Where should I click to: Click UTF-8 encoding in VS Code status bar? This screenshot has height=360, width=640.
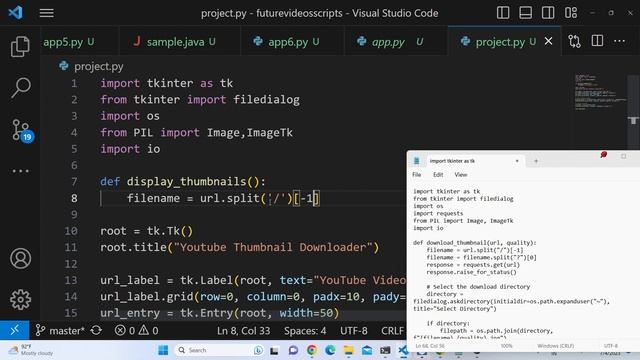point(353,331)
